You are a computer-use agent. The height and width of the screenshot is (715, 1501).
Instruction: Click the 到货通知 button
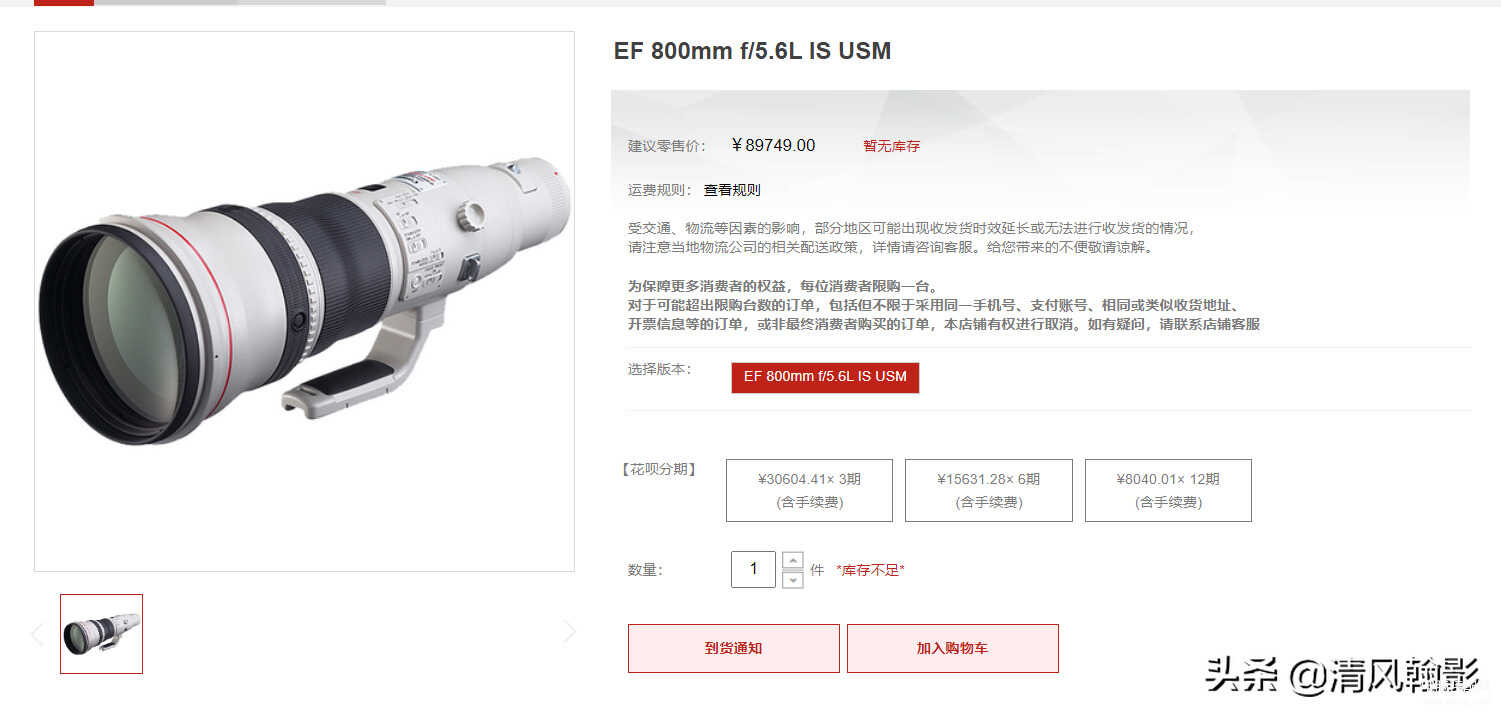[733, 648]
